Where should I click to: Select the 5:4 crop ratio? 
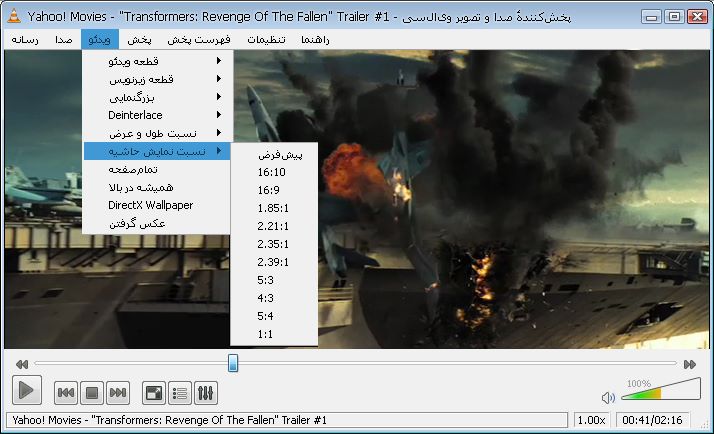tap(274, 316)
